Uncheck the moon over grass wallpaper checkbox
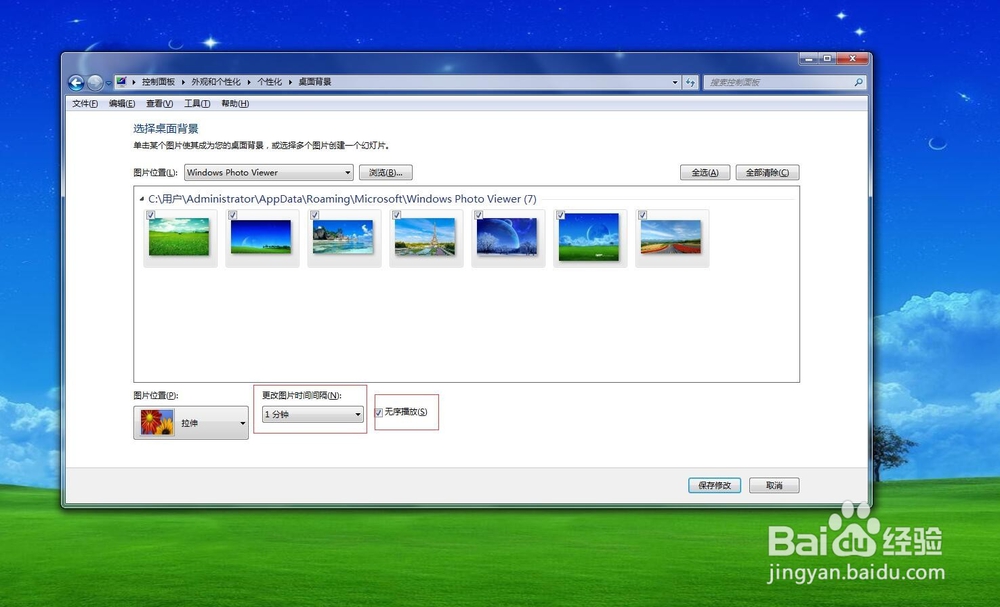Screen dimensions: 1000x607 [x=561, y=215]
